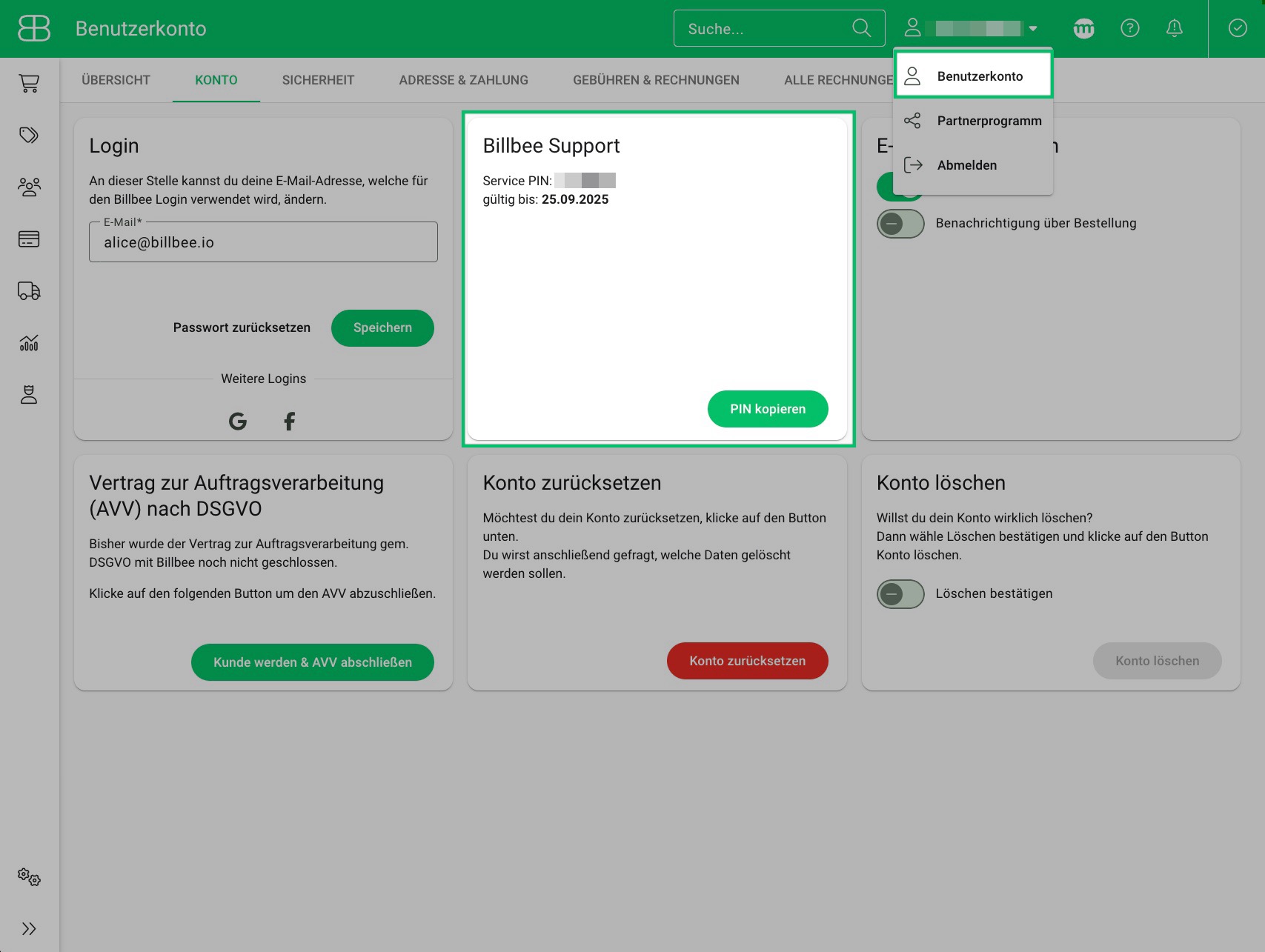Click the gültig bis date 25.09.2025
This screenshot has height=952, width=1265.
575,199
